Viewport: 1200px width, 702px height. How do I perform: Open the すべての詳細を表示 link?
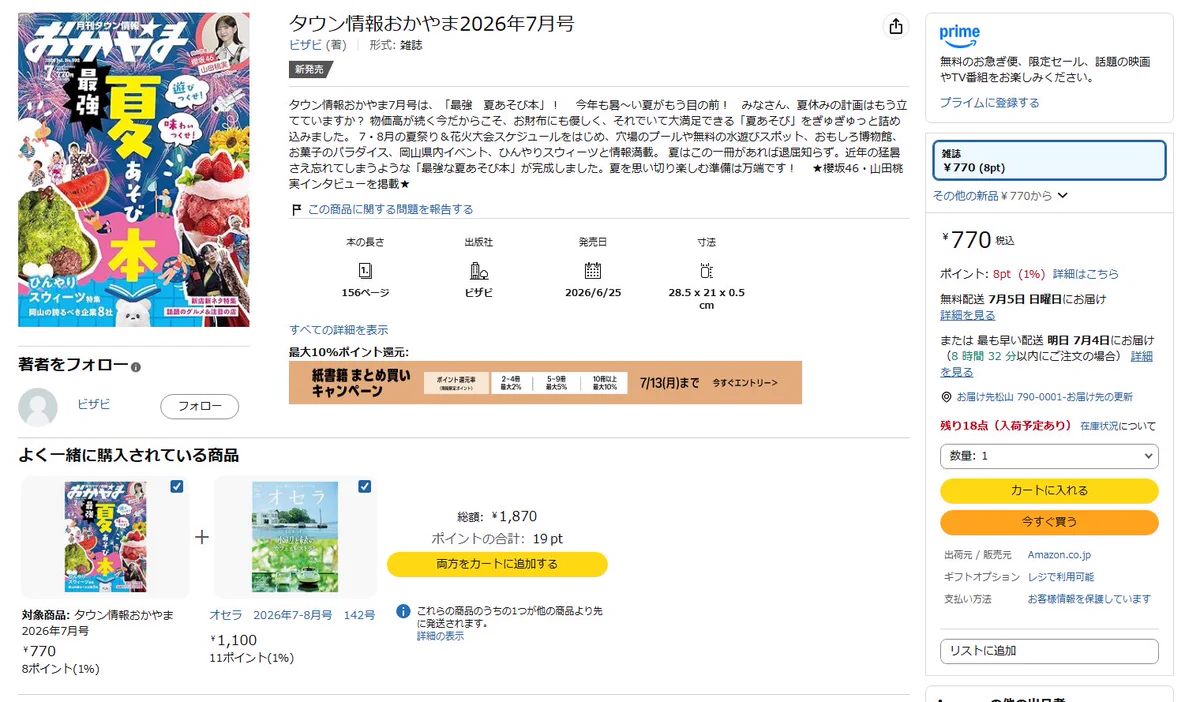[x=339, y=330]
